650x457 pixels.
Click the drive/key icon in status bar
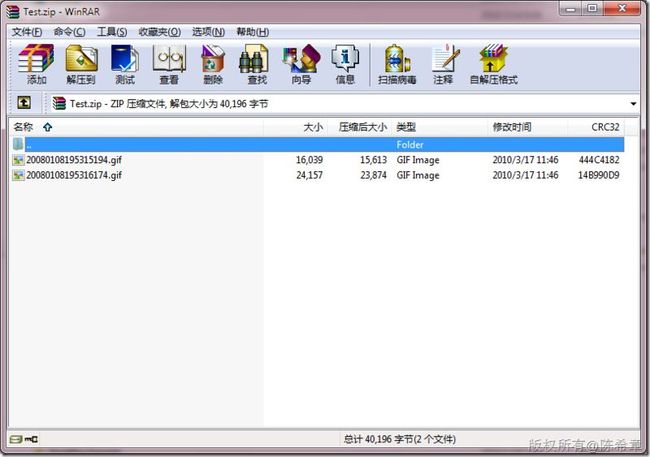[24, 439]
